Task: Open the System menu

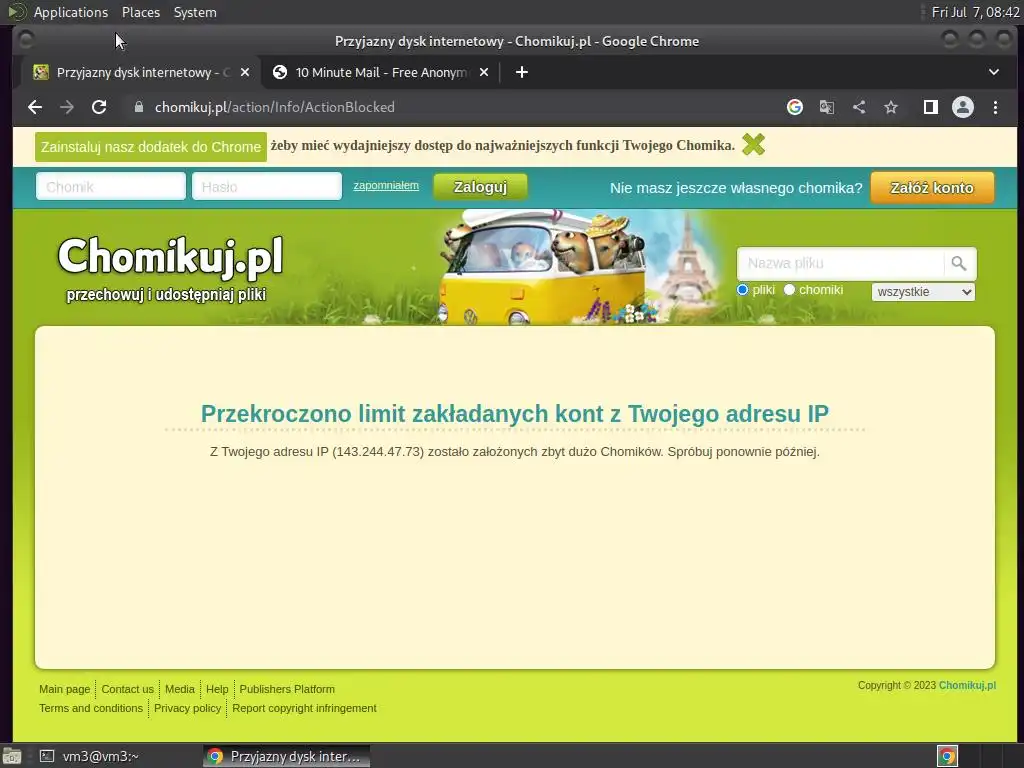Action: pos(195,12)
